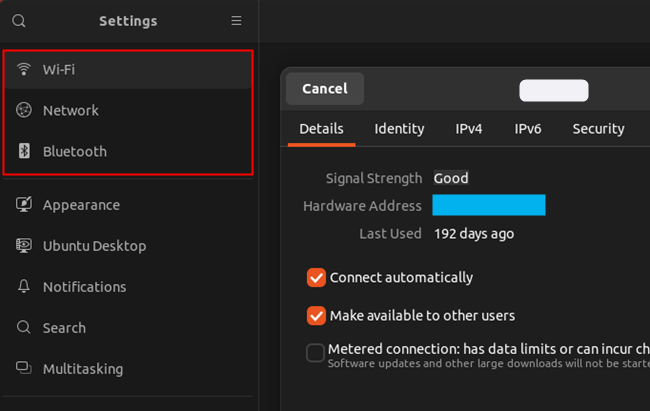
Task: Select the IPv6 tab
Action: (x=528, y=129)
